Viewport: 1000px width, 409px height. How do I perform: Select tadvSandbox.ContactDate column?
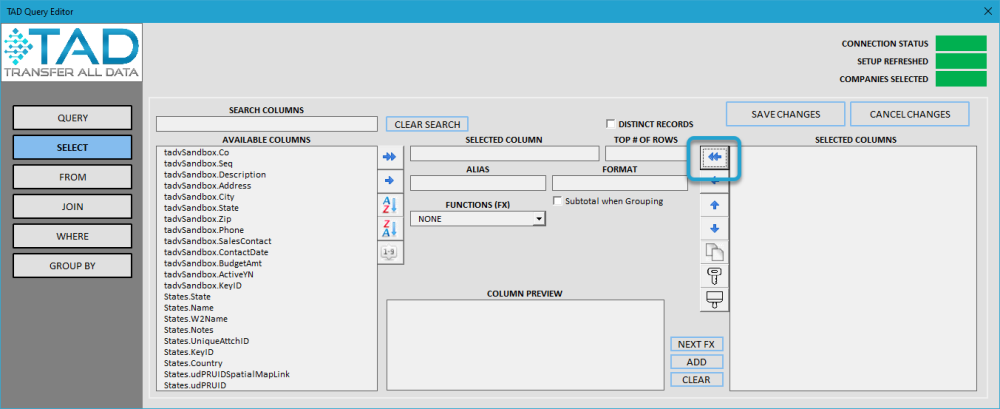pos(217,252)
